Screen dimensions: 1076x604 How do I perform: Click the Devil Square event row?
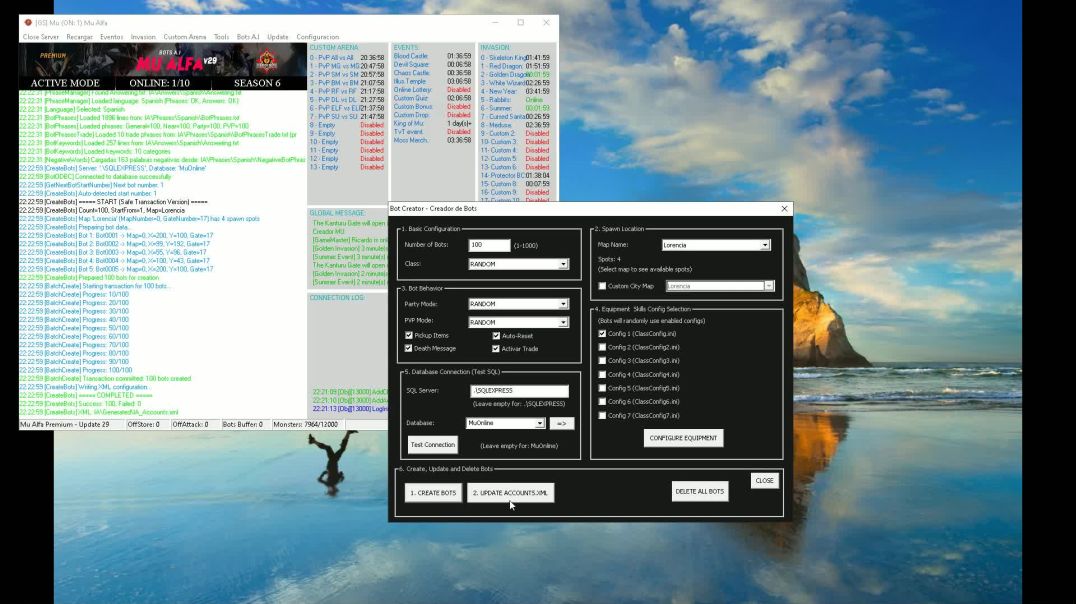click(x=432, y=65)
